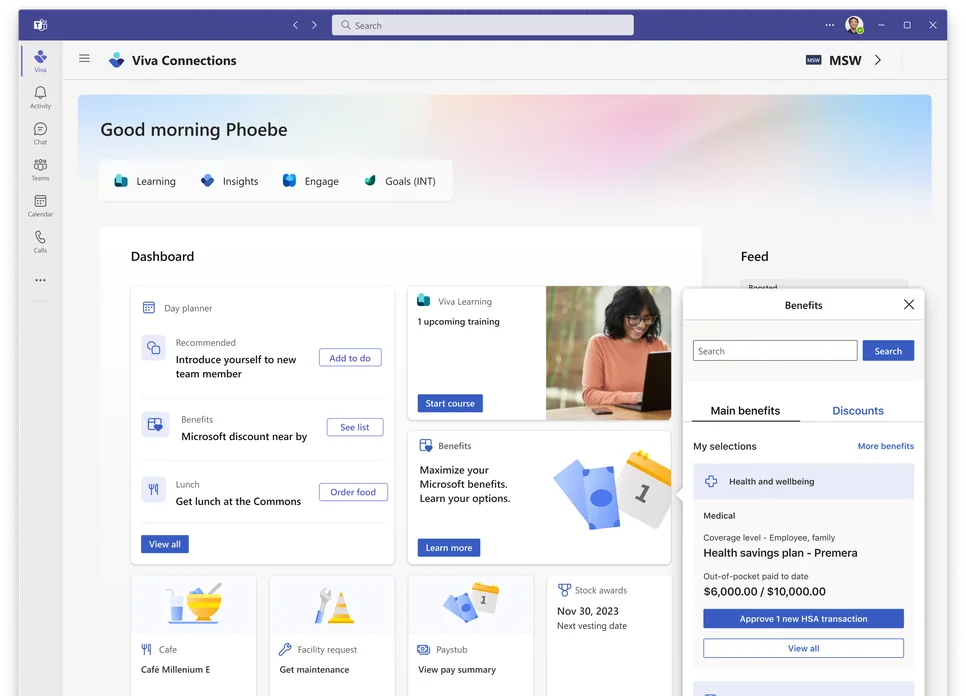966x696 pixels.
Task: Click the Paystub money icon
Action: pos(423,649)
